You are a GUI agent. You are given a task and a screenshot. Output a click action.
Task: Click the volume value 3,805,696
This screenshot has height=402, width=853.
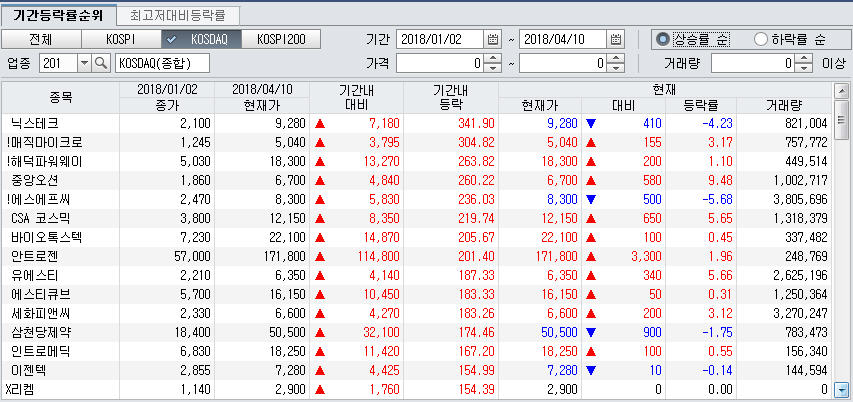pyautogui.click(x=801, y=199)
